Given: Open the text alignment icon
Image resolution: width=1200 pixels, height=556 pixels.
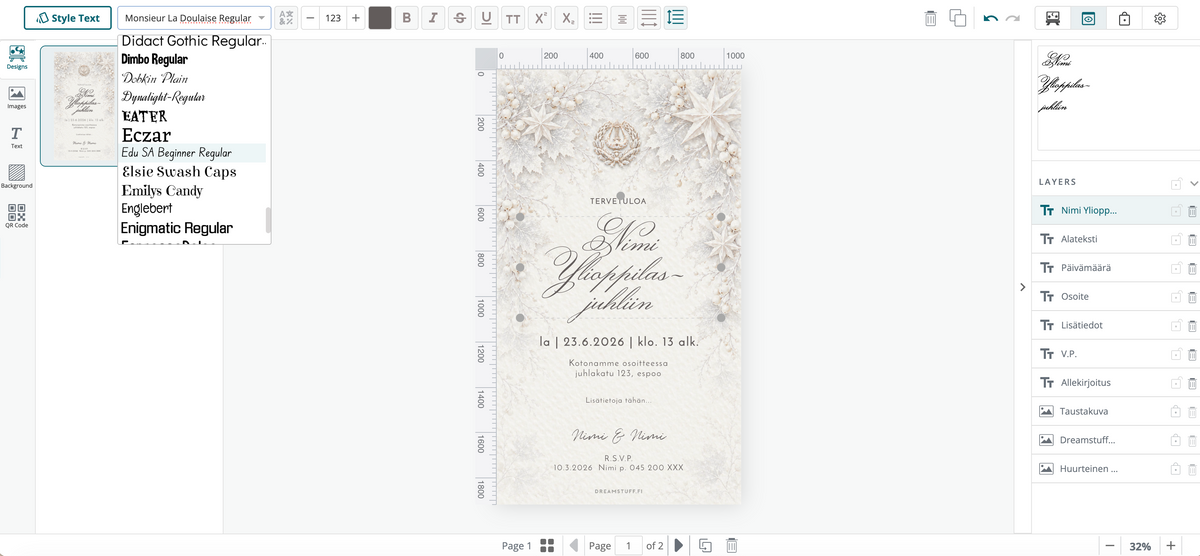Looking at the screenshot, I should coord(622,18).
